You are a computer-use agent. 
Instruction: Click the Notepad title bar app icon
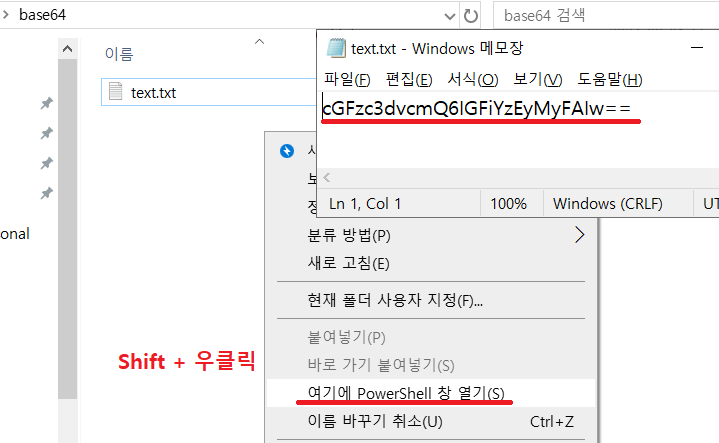pos(334,48)
